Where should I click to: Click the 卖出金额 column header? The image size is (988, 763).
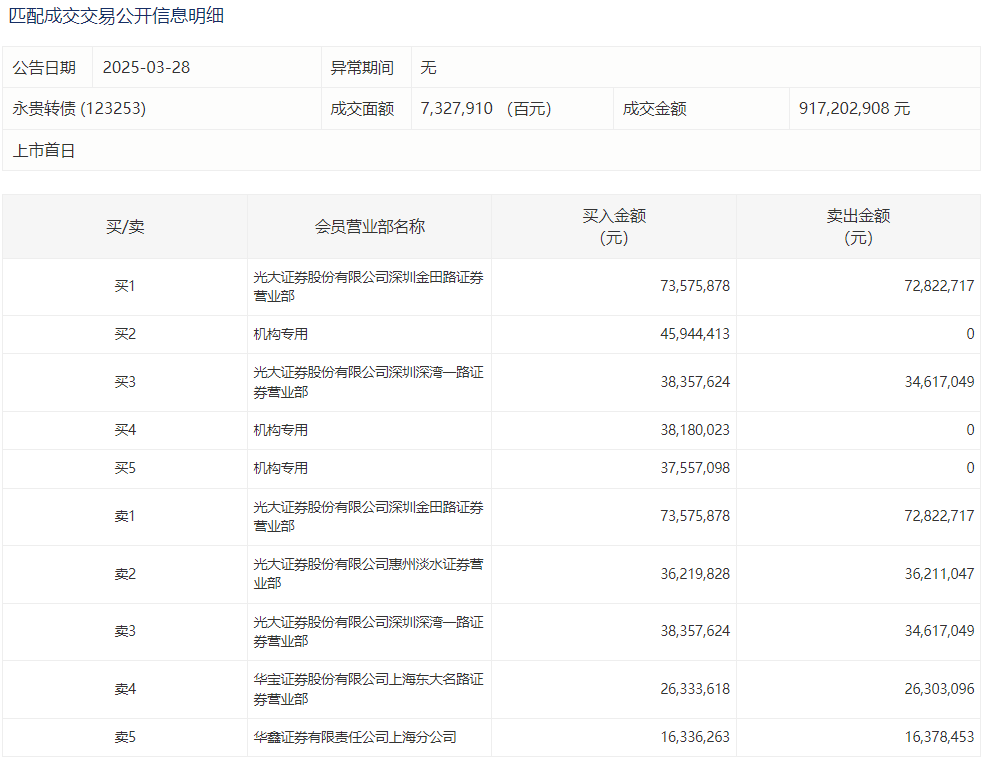pyautogui.click(x=858, y=227)
